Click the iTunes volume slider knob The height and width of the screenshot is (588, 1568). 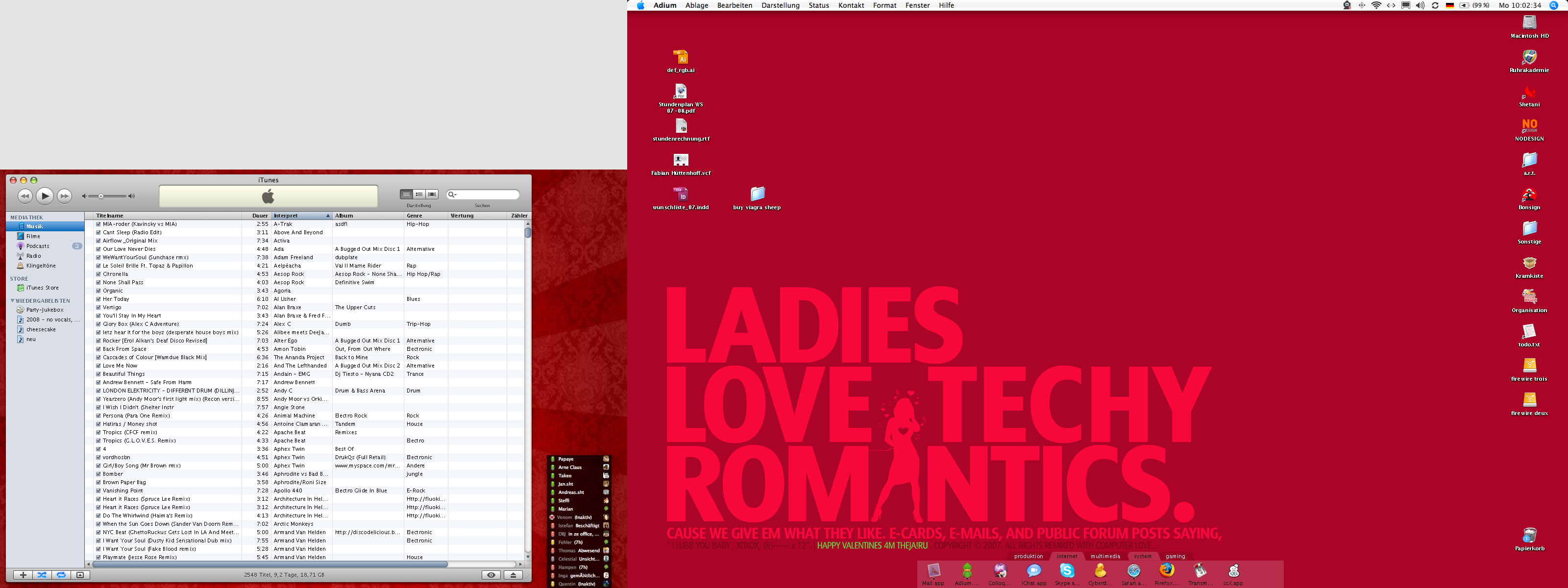pyautogui.click(x=101, y=196)
